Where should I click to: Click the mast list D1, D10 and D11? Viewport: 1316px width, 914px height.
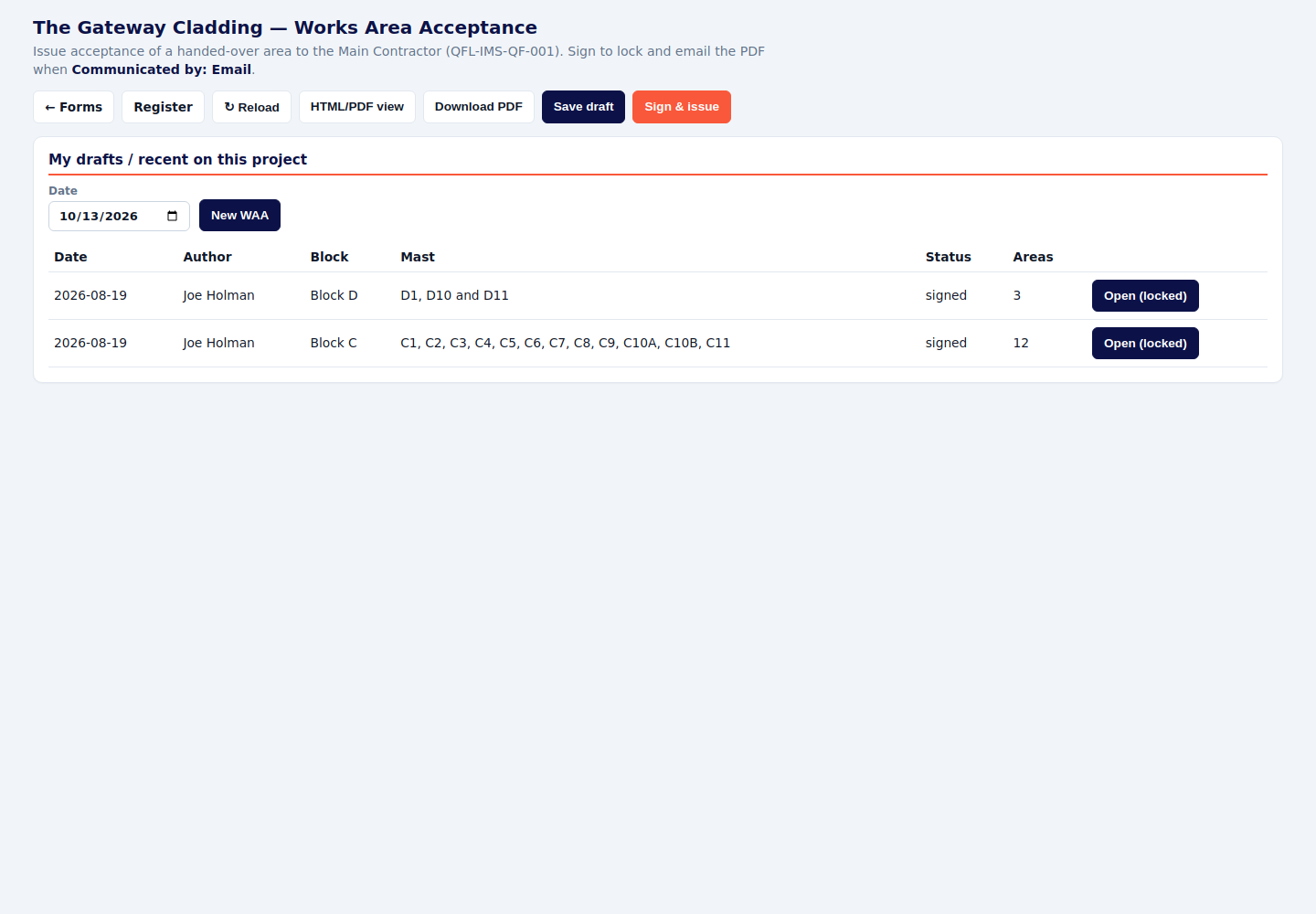[454, 295]
